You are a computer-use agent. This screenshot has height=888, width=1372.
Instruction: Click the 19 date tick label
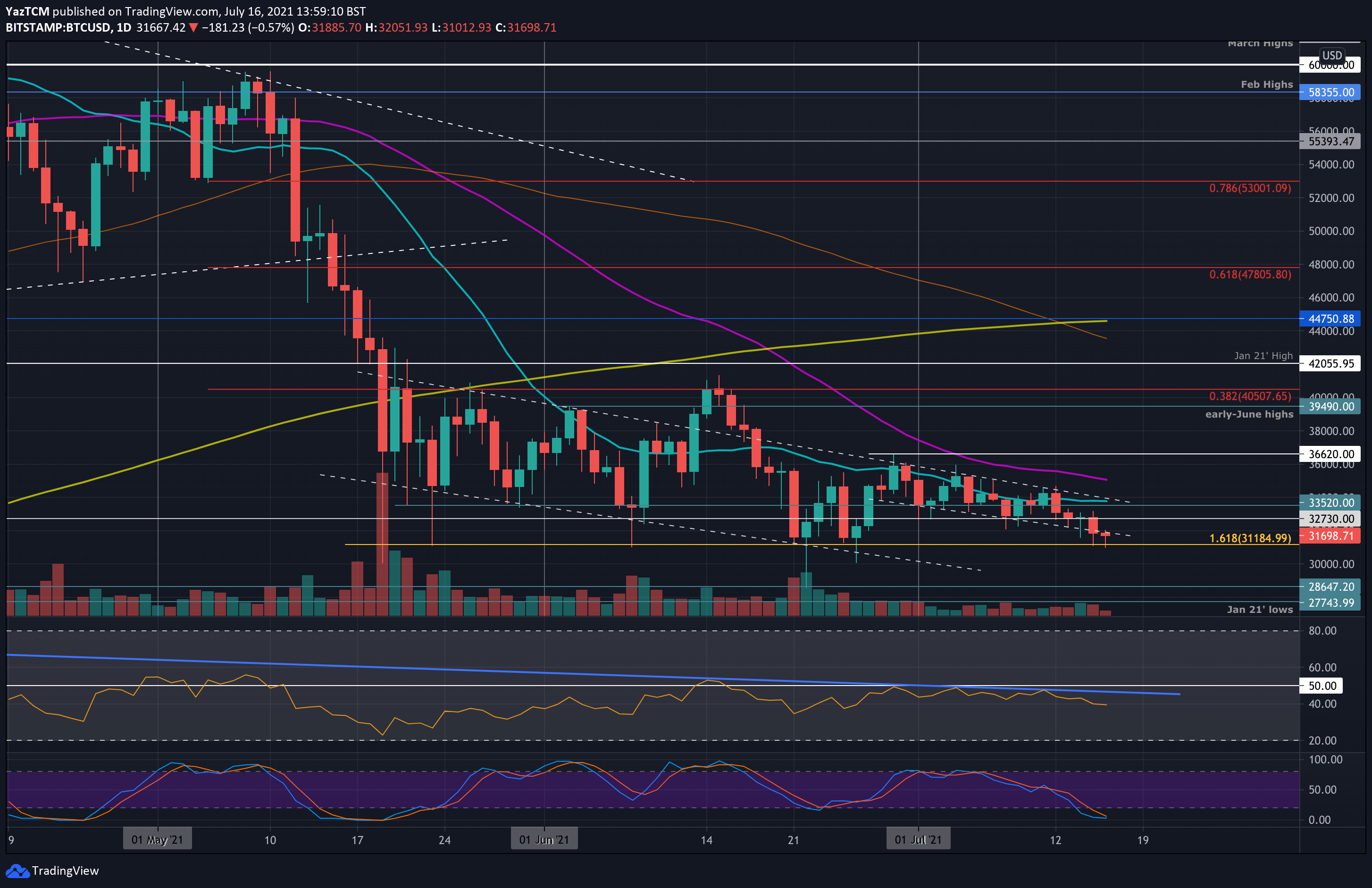[x=1143, y=841]
